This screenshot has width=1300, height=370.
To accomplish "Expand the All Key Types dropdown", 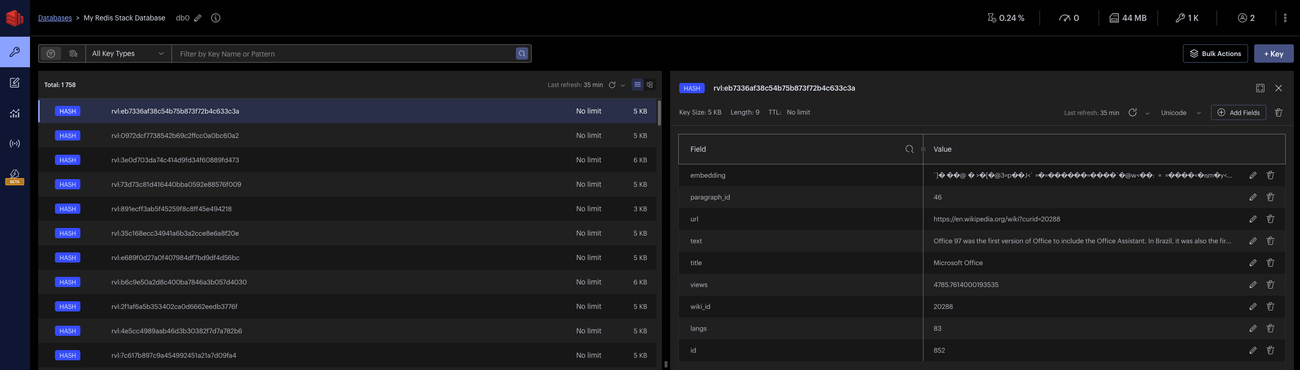I will 128,53.
